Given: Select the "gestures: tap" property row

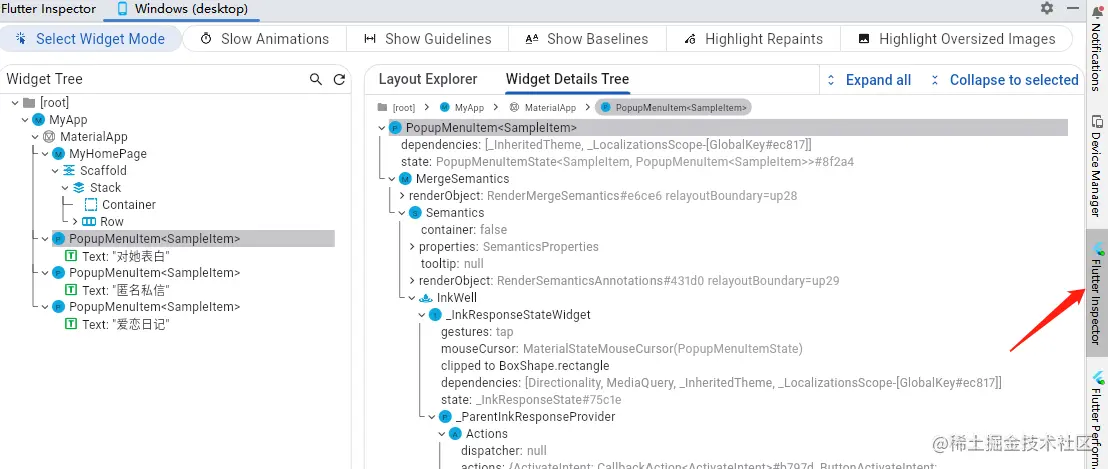Looking at the screenshot, I should 477,332.
